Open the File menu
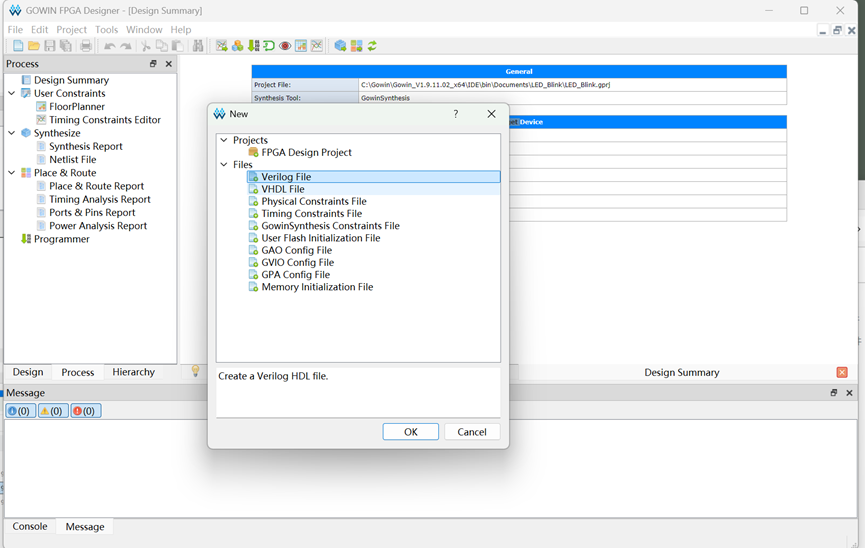This screenshot has height=548, width=865. click(15, 29)
